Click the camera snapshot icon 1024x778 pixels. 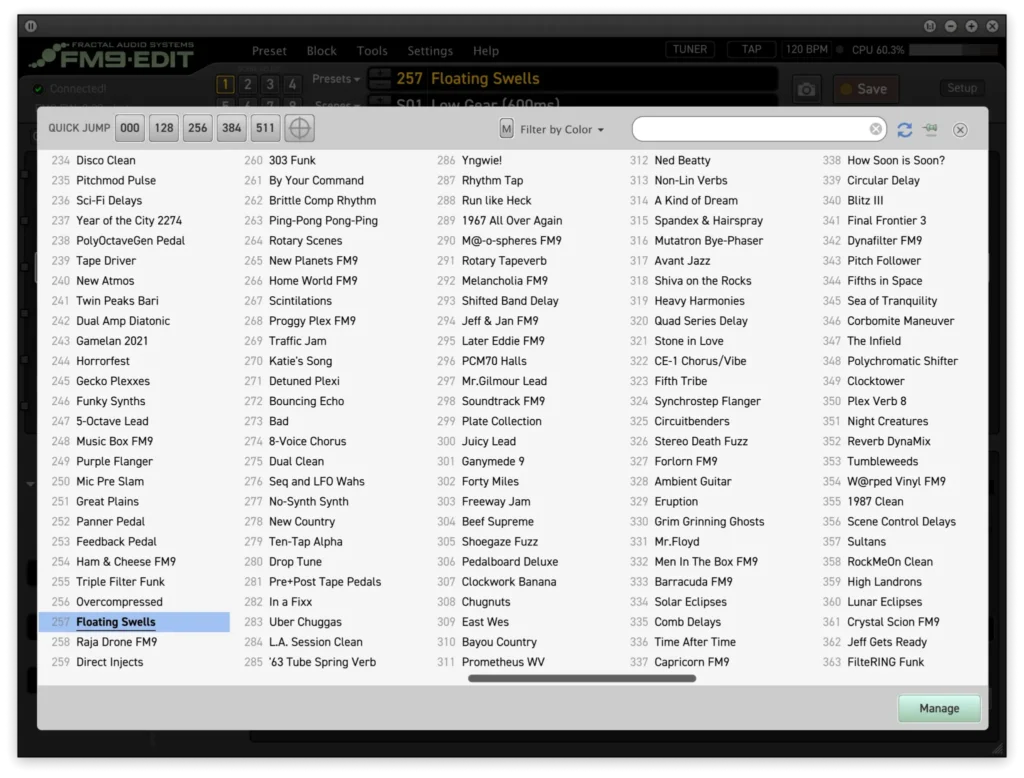pyautogui.click(x=806, y=89)
